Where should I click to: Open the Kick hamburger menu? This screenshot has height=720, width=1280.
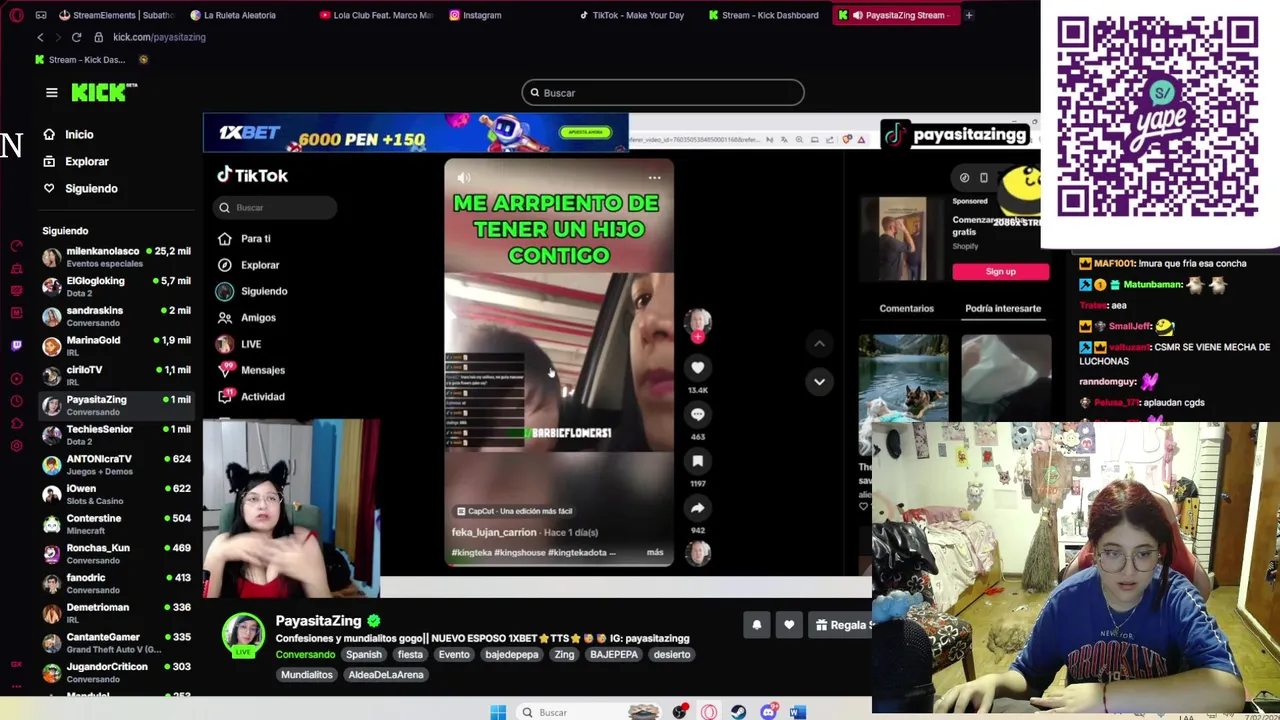click(x=51, y=92)
